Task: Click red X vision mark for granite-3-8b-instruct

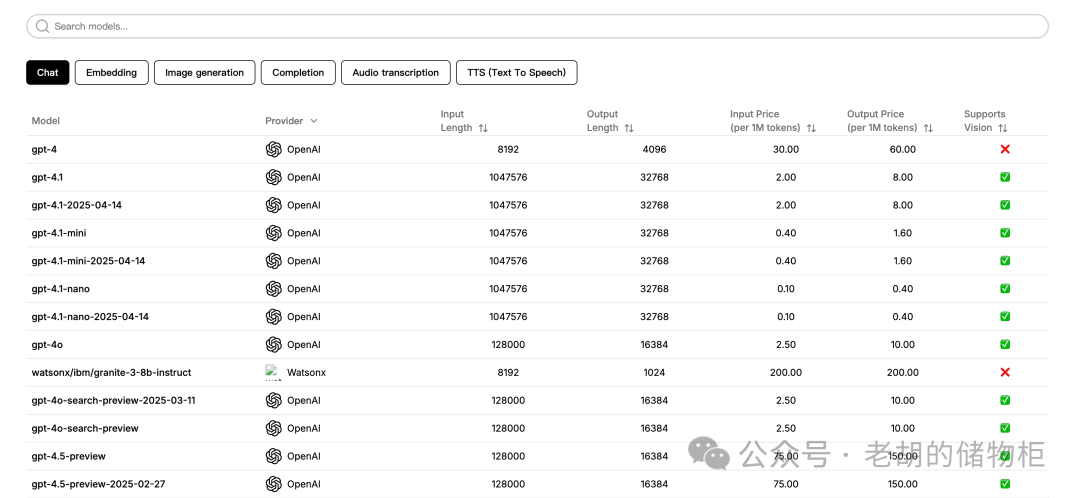Action: (1005, 372)
